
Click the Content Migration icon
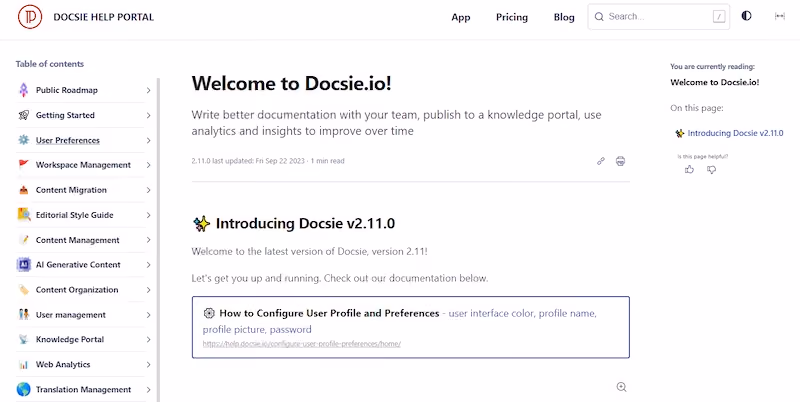[x=23, y=190]
